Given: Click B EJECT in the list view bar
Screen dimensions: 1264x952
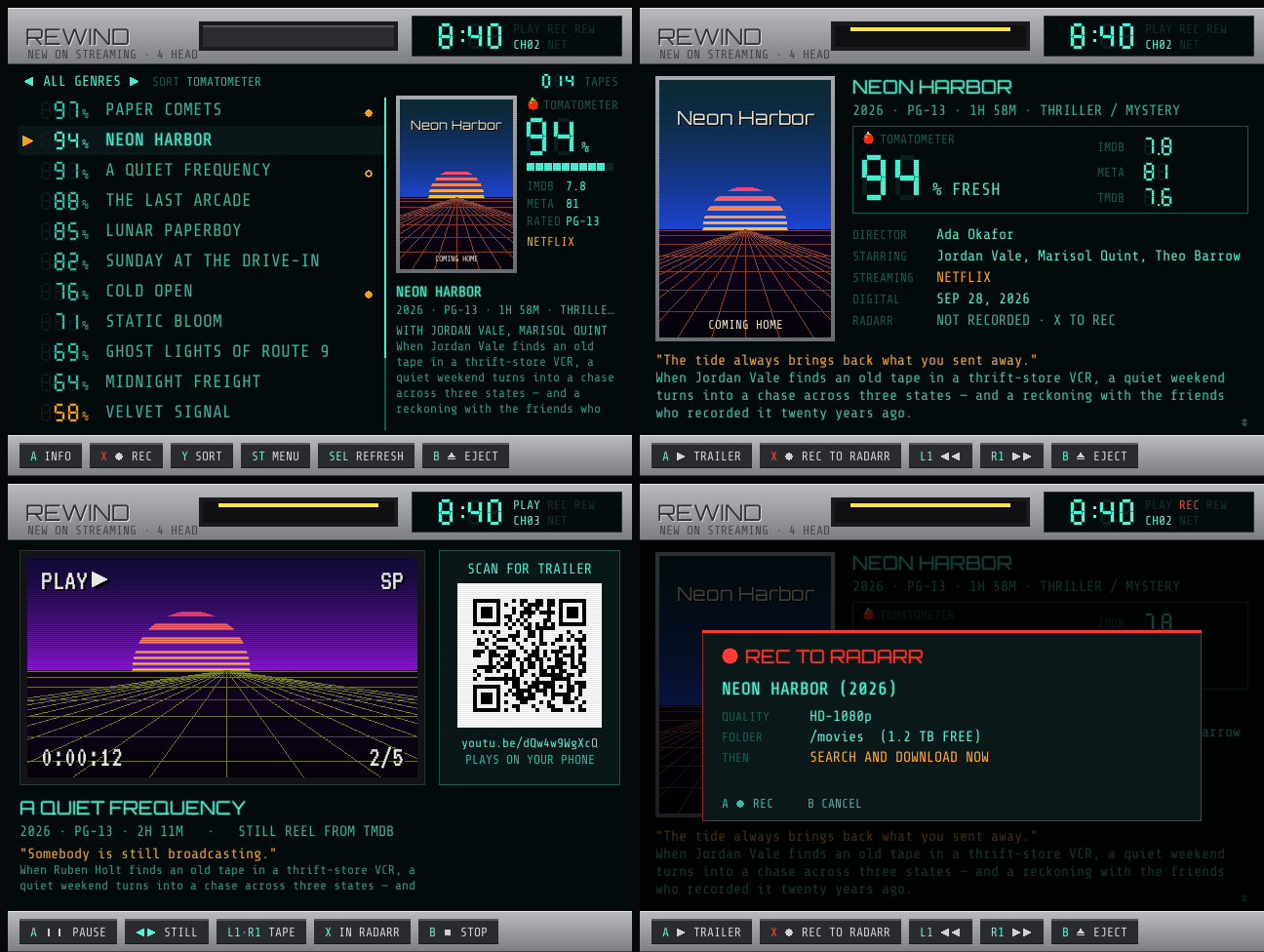Looking at the screenshot, I should [465, 456].
